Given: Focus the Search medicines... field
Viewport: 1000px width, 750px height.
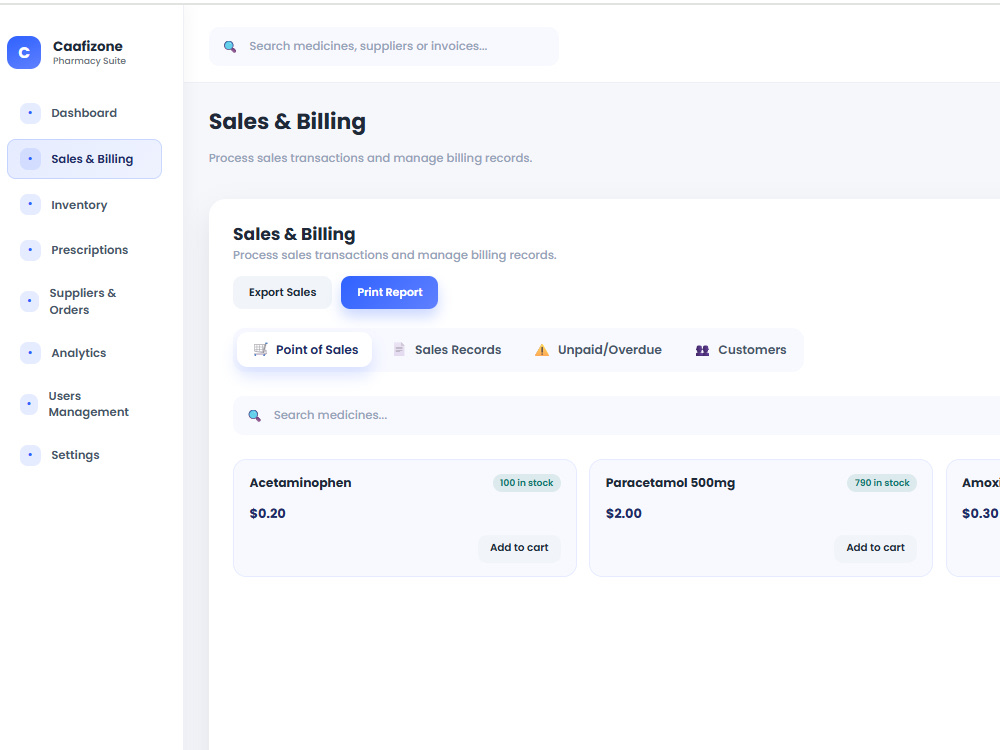Looking at the screenshot, I should pyautogui.click(x=616, y=416).
